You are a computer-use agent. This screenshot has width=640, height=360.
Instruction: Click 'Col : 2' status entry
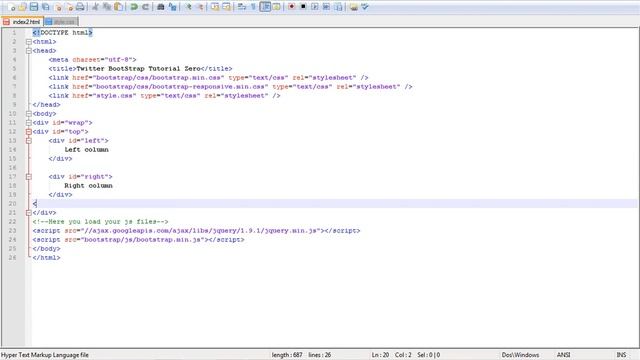403,355
